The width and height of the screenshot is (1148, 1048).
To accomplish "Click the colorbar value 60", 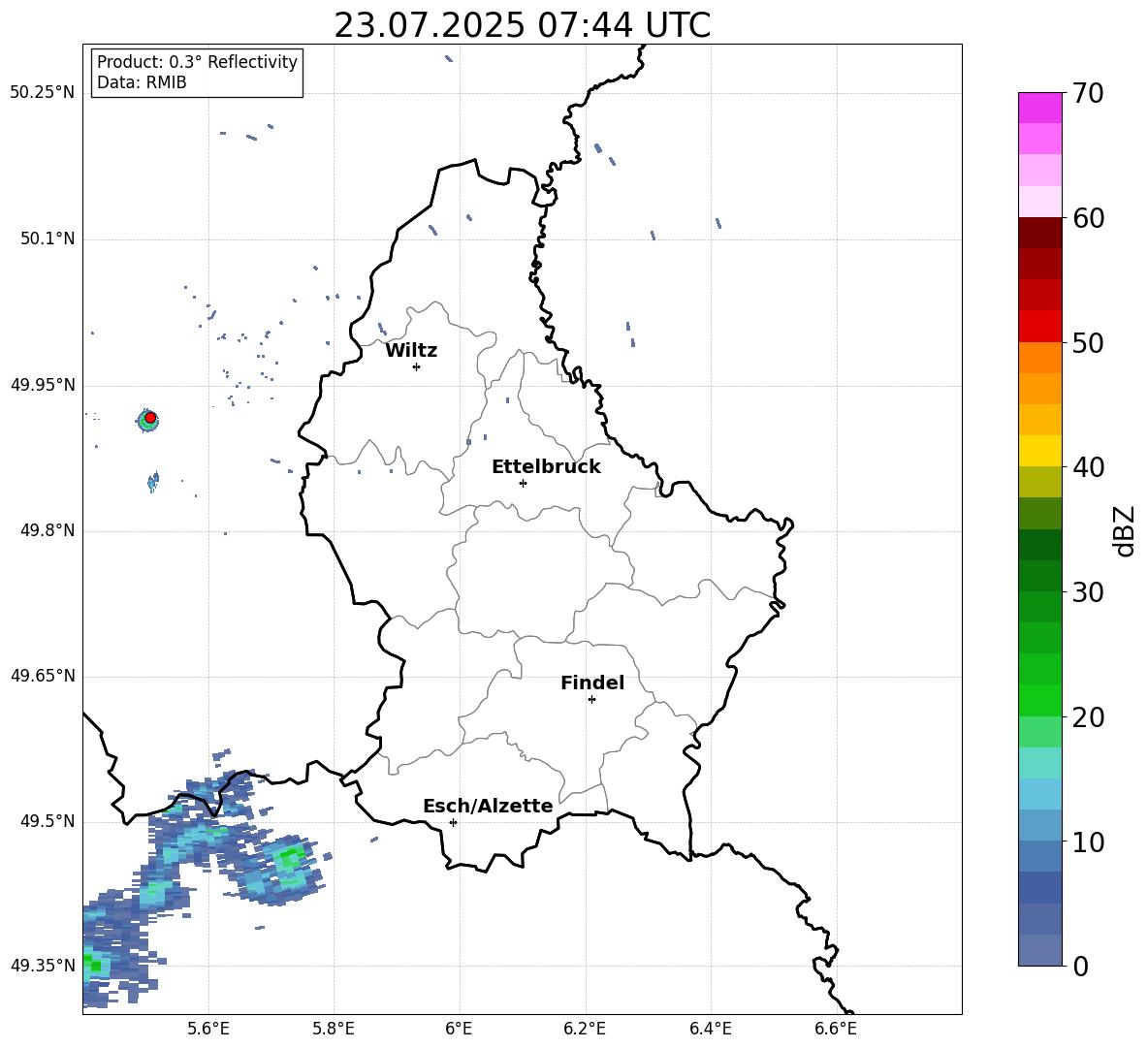I will (1088, 218).
